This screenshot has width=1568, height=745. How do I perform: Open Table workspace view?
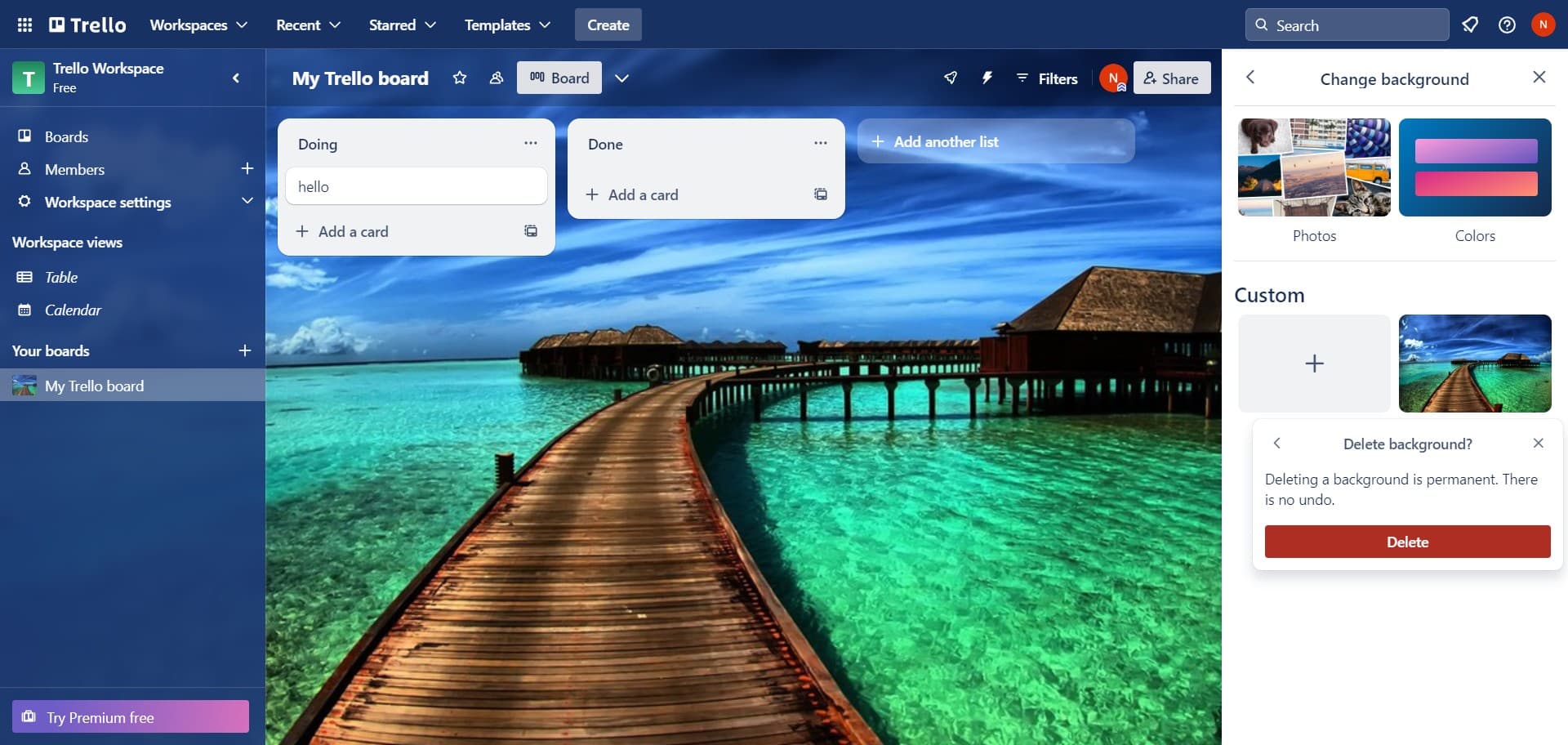[x=61, y=277]
